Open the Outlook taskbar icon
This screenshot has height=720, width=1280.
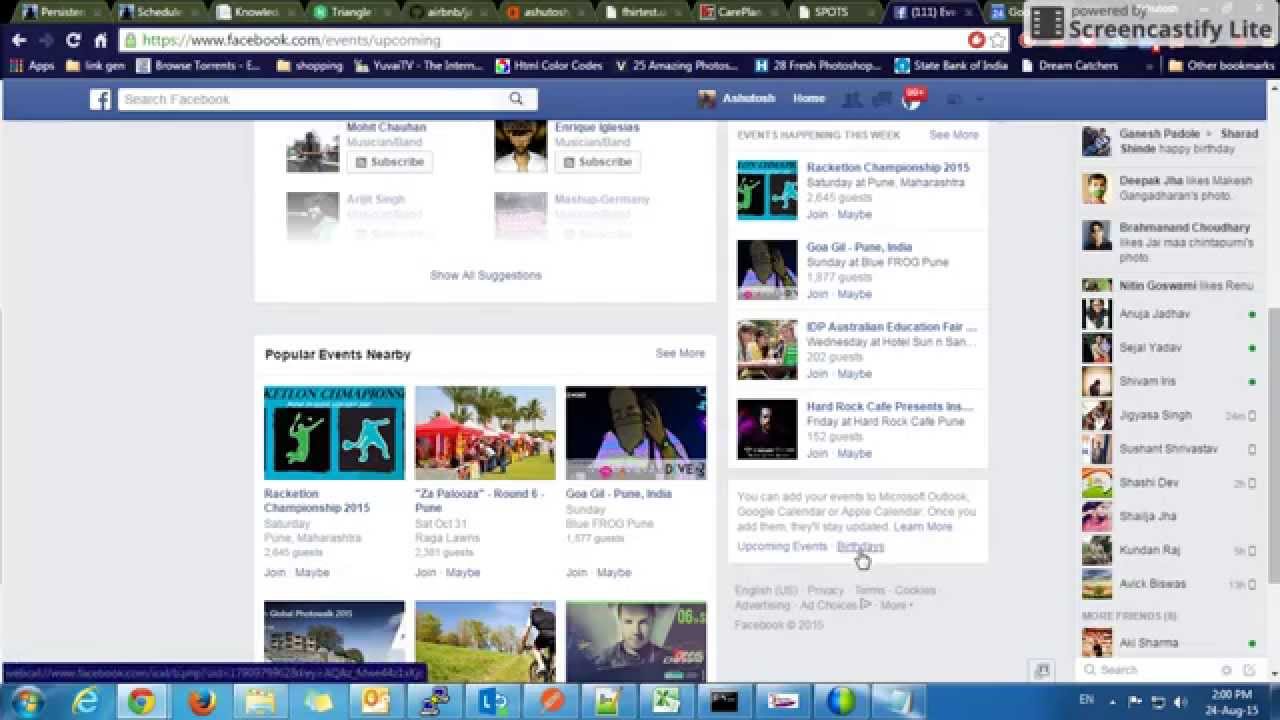click(376, 702)
